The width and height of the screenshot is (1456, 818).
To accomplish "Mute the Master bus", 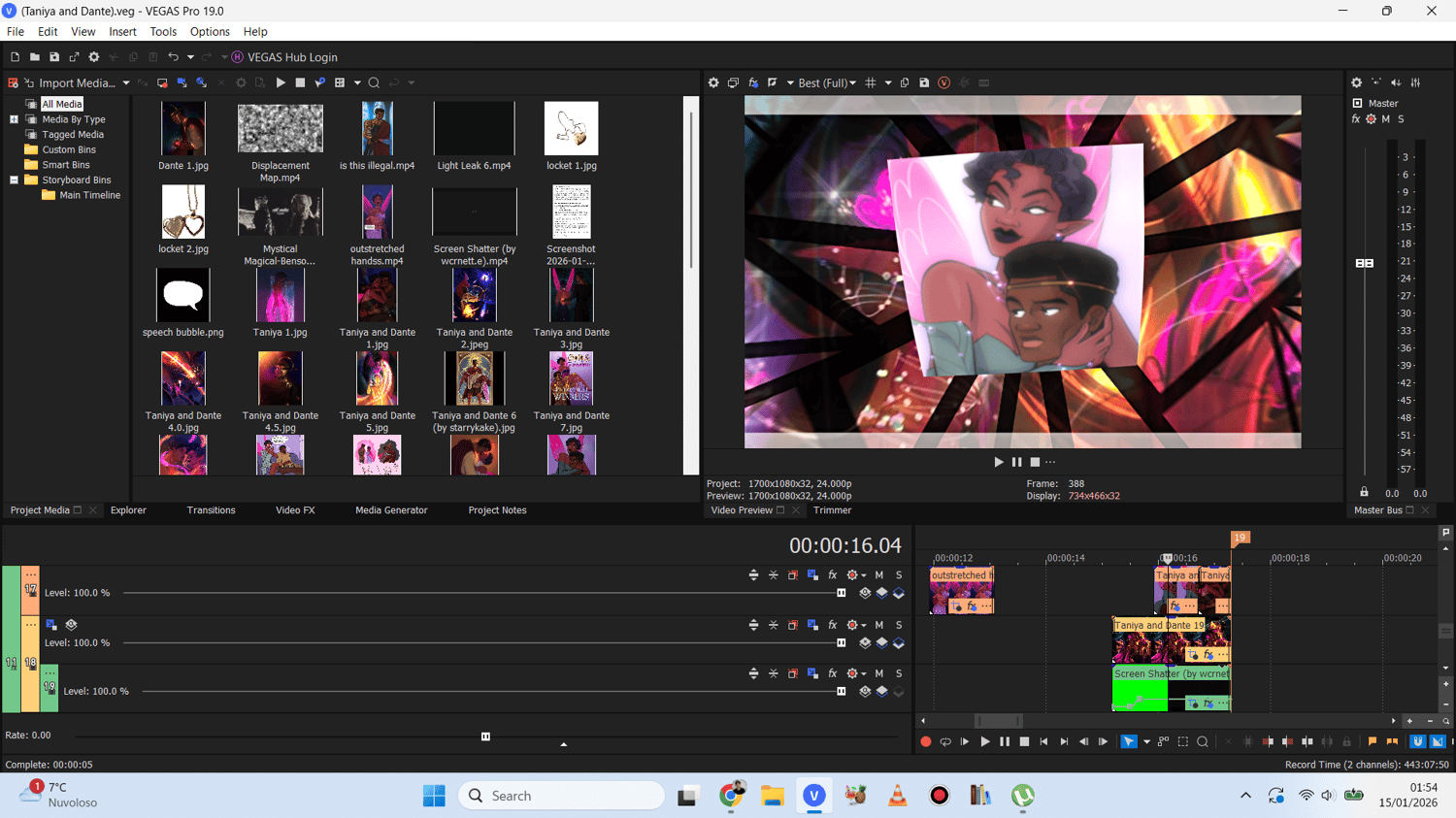I will [x=1386, y=119].
